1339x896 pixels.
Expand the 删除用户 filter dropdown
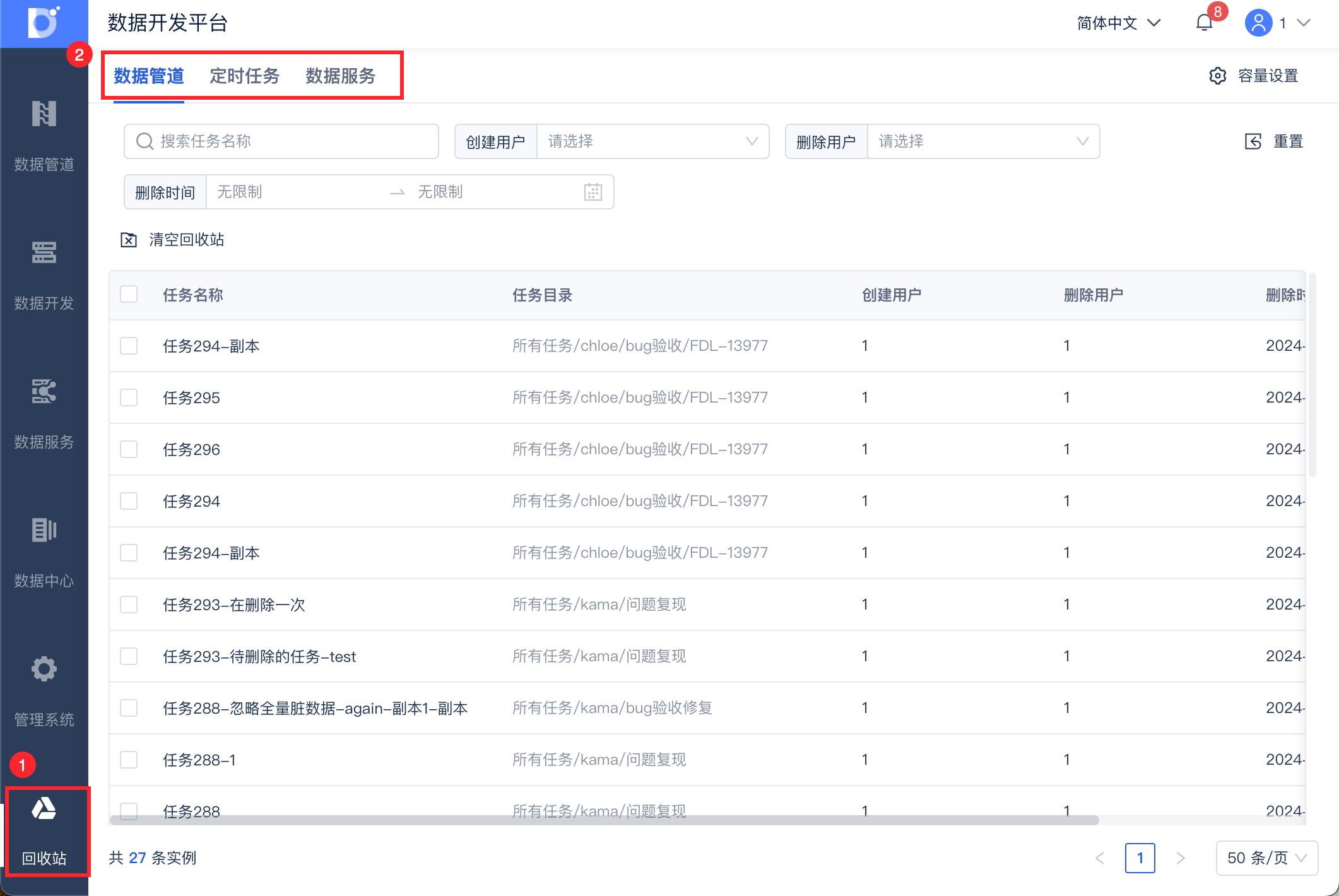coord(983,141)
